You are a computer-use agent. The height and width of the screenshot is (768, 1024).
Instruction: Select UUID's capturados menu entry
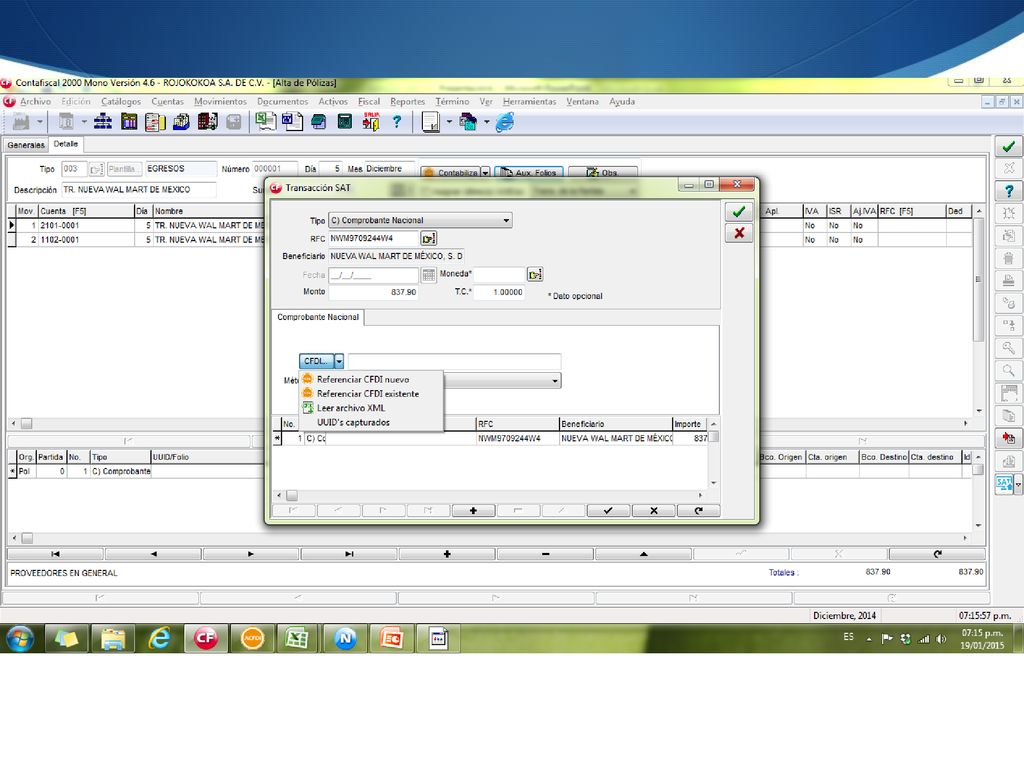(x=353, y=423)
